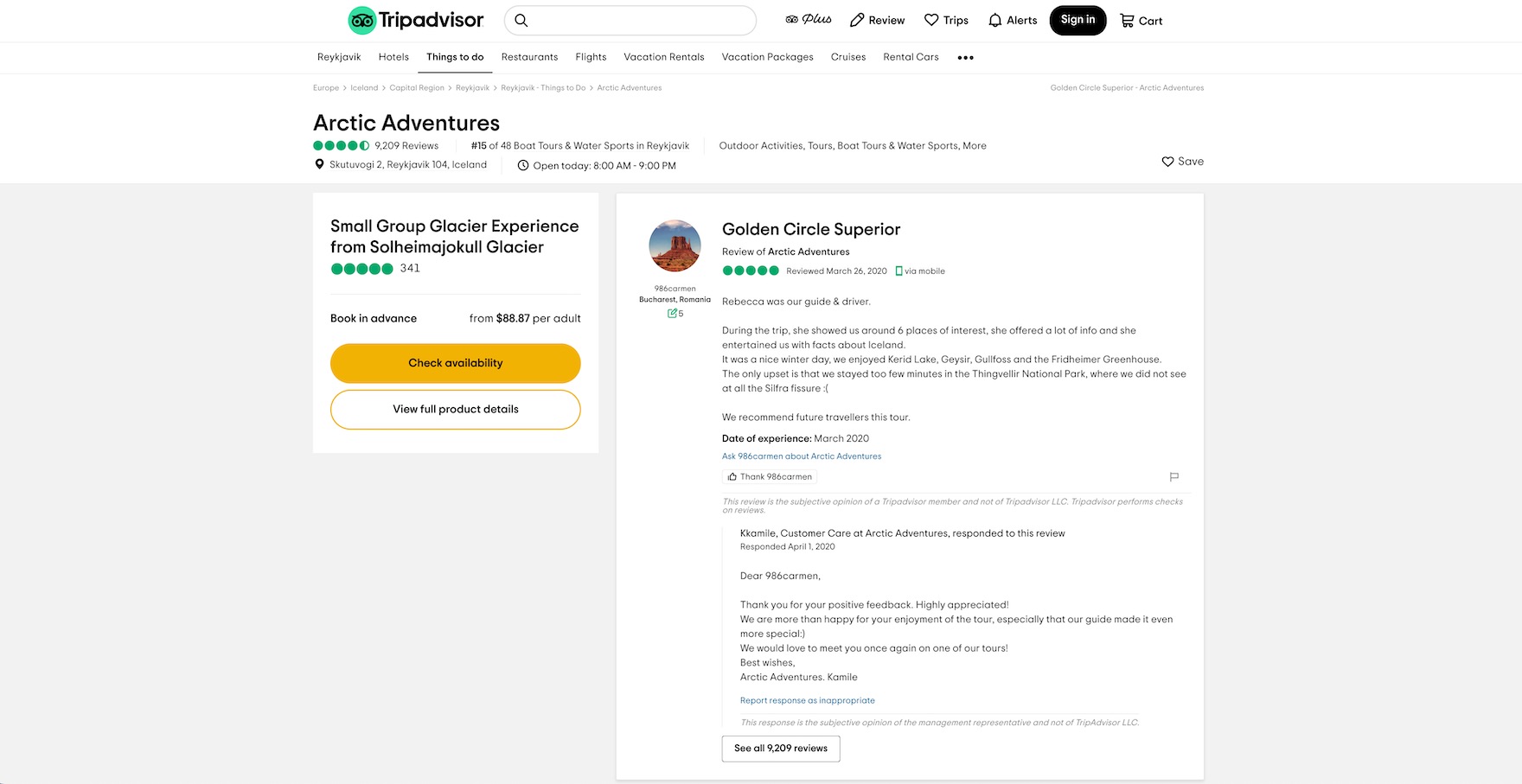Open reviewer 986carmen's profile picture
Image resolution: width=1522 pixels, height=784 pixels.
(x=675, y=245)
